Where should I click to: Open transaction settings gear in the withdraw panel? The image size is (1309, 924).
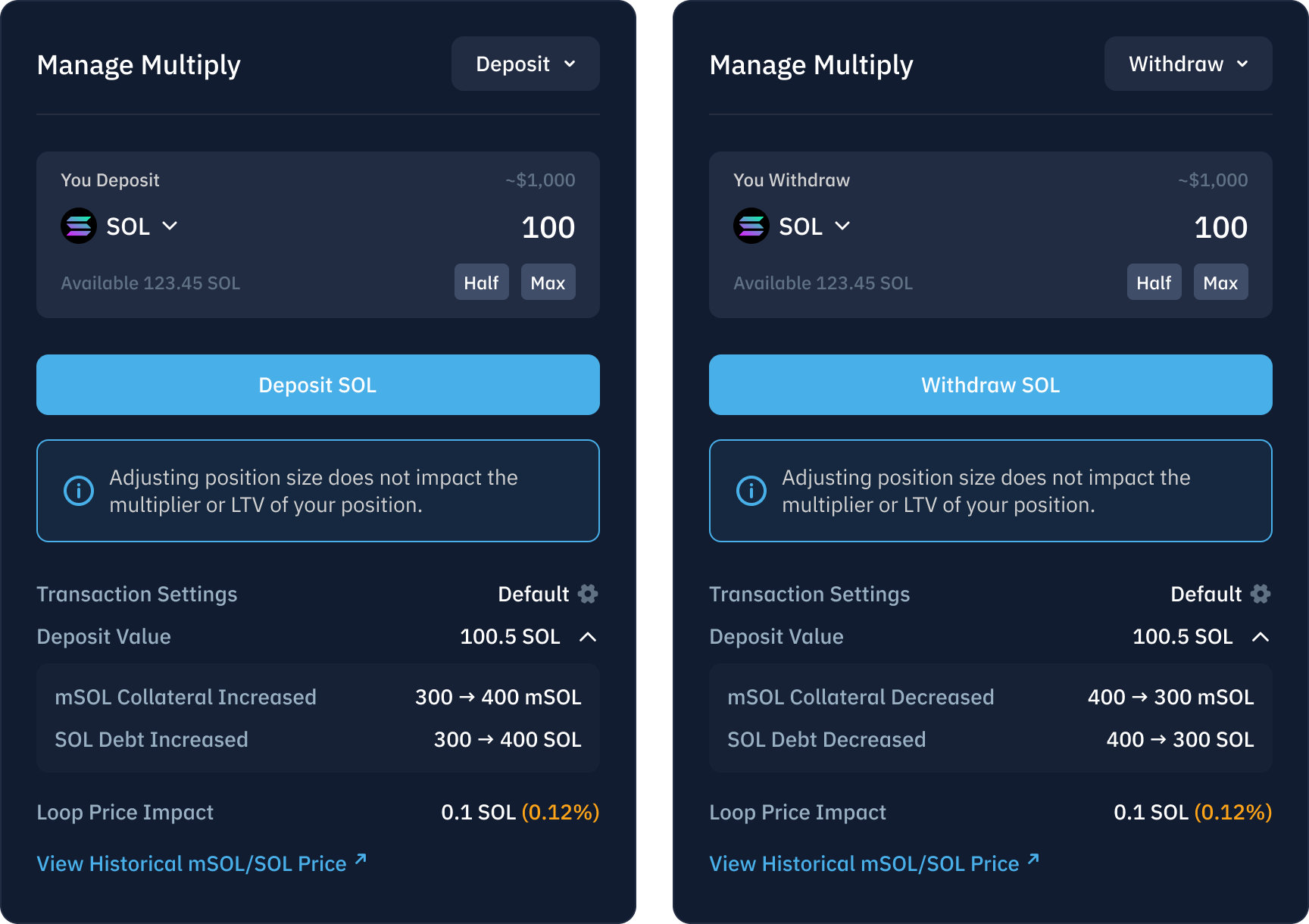tap(1261, 594)
